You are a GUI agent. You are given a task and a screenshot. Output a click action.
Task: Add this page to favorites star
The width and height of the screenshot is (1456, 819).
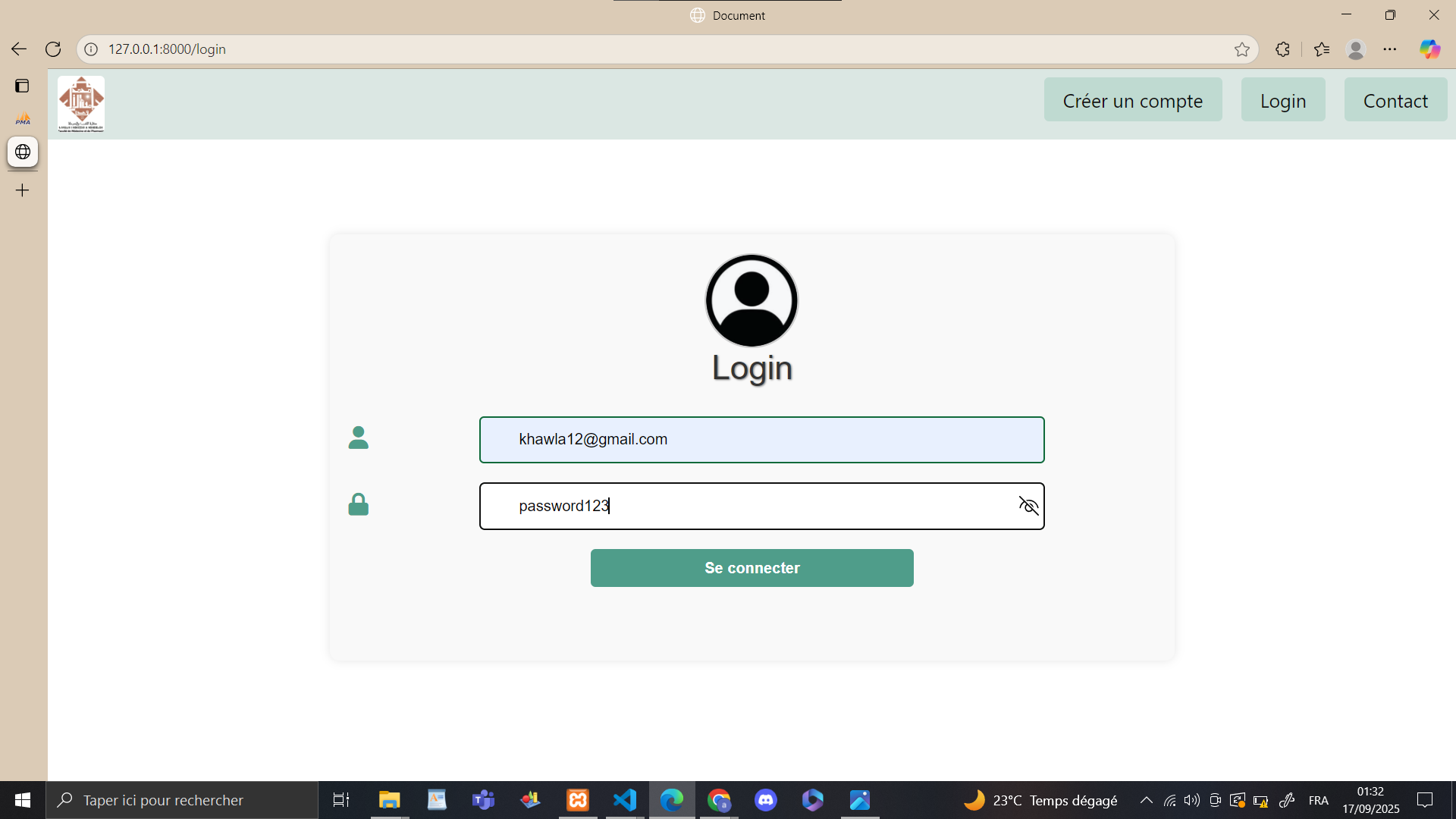(x=1241, y=49)
